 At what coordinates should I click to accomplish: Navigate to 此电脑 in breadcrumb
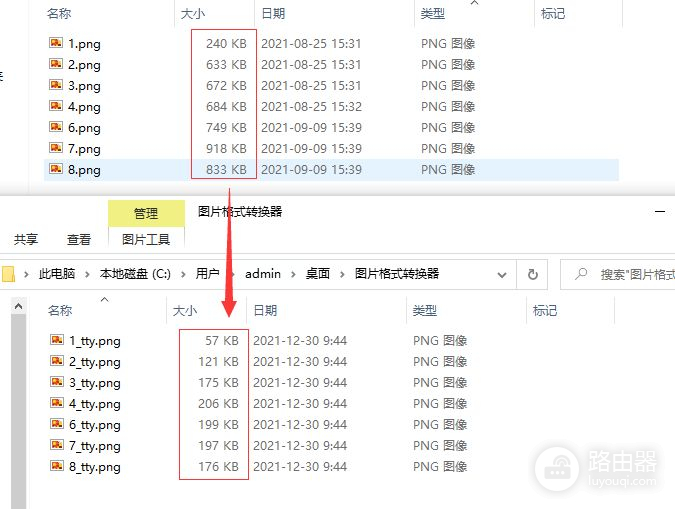pyautogui.click(x=57, y=274)
